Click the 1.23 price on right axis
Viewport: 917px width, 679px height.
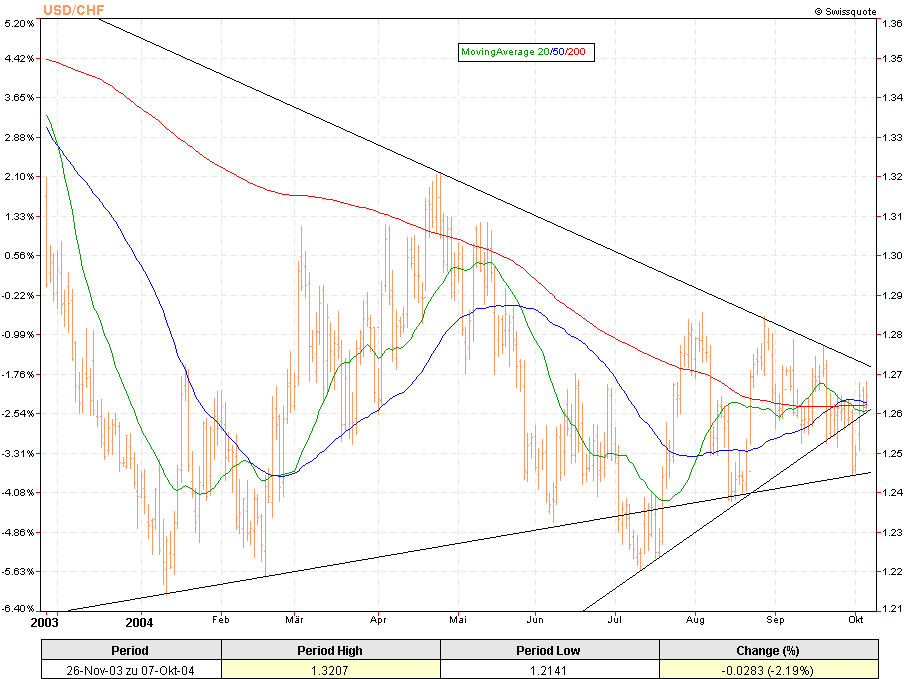point(892,532)
